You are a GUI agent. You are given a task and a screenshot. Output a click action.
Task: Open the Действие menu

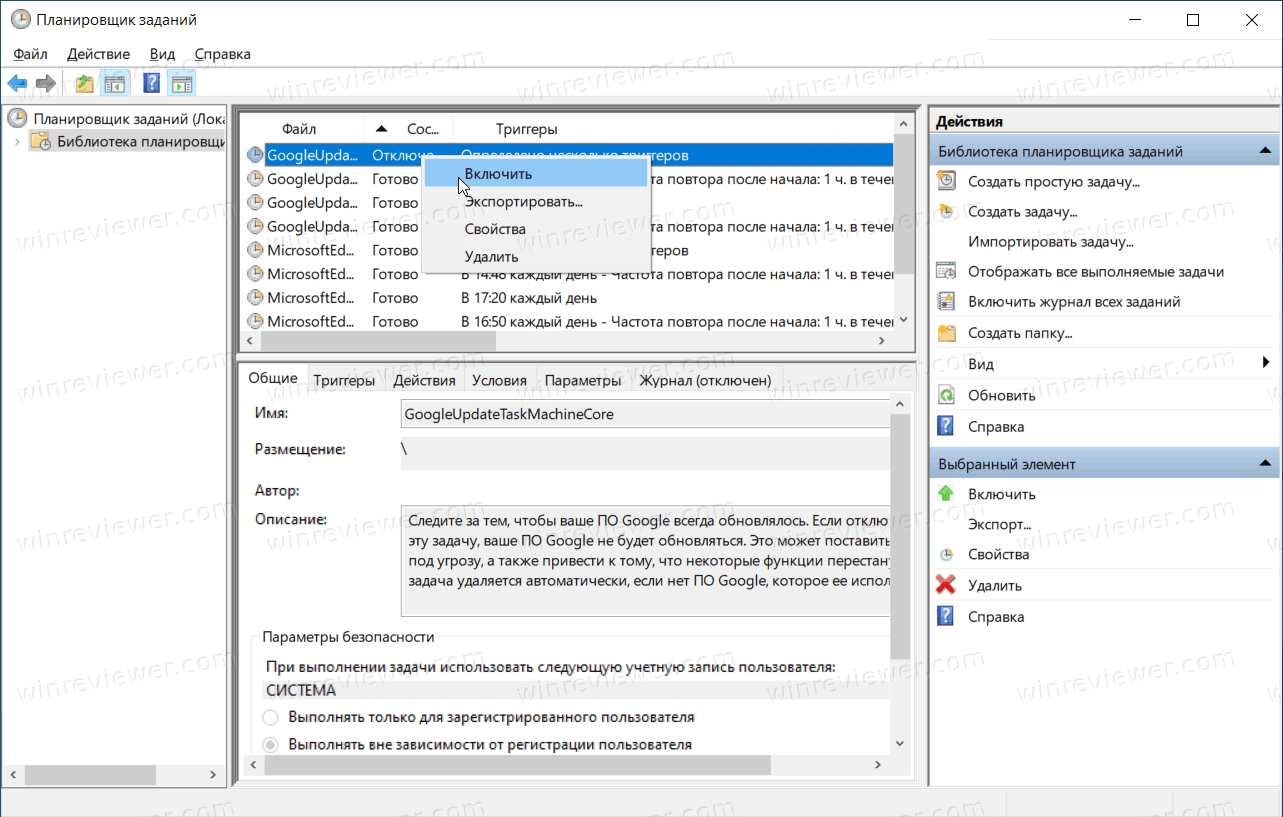(x=98, y=54)
